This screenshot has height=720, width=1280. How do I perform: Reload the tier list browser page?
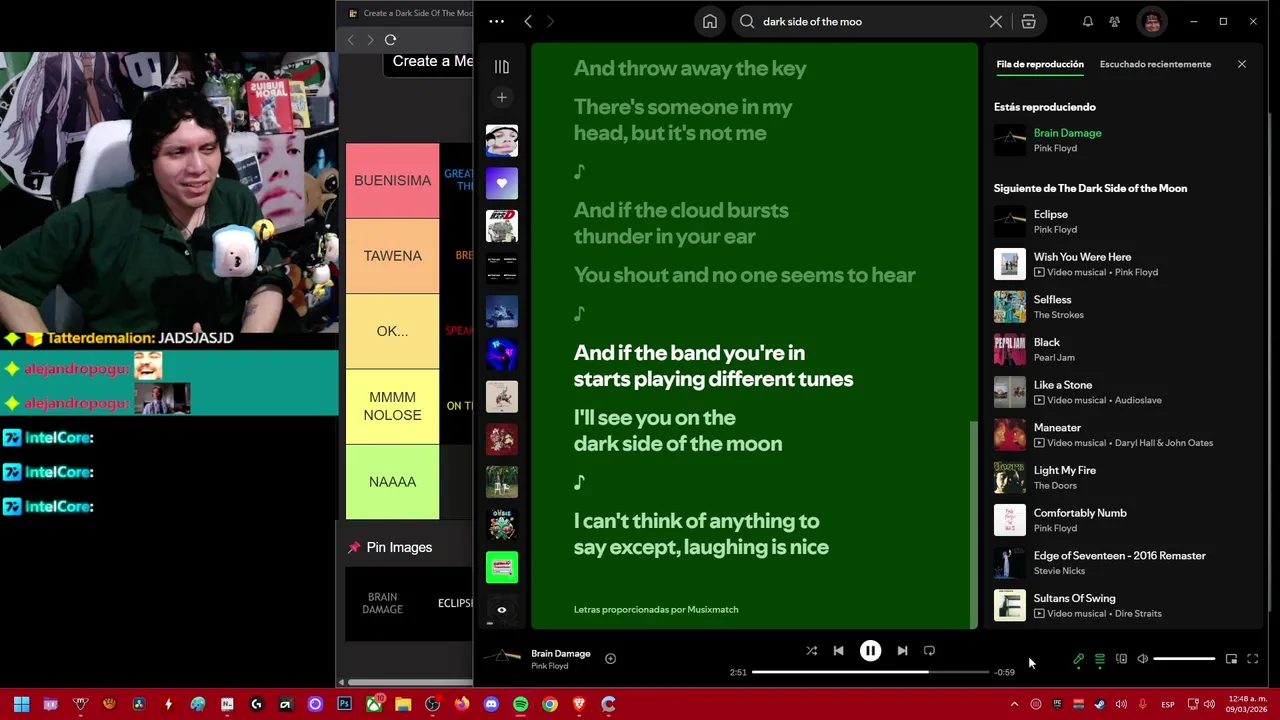(390, 40)
